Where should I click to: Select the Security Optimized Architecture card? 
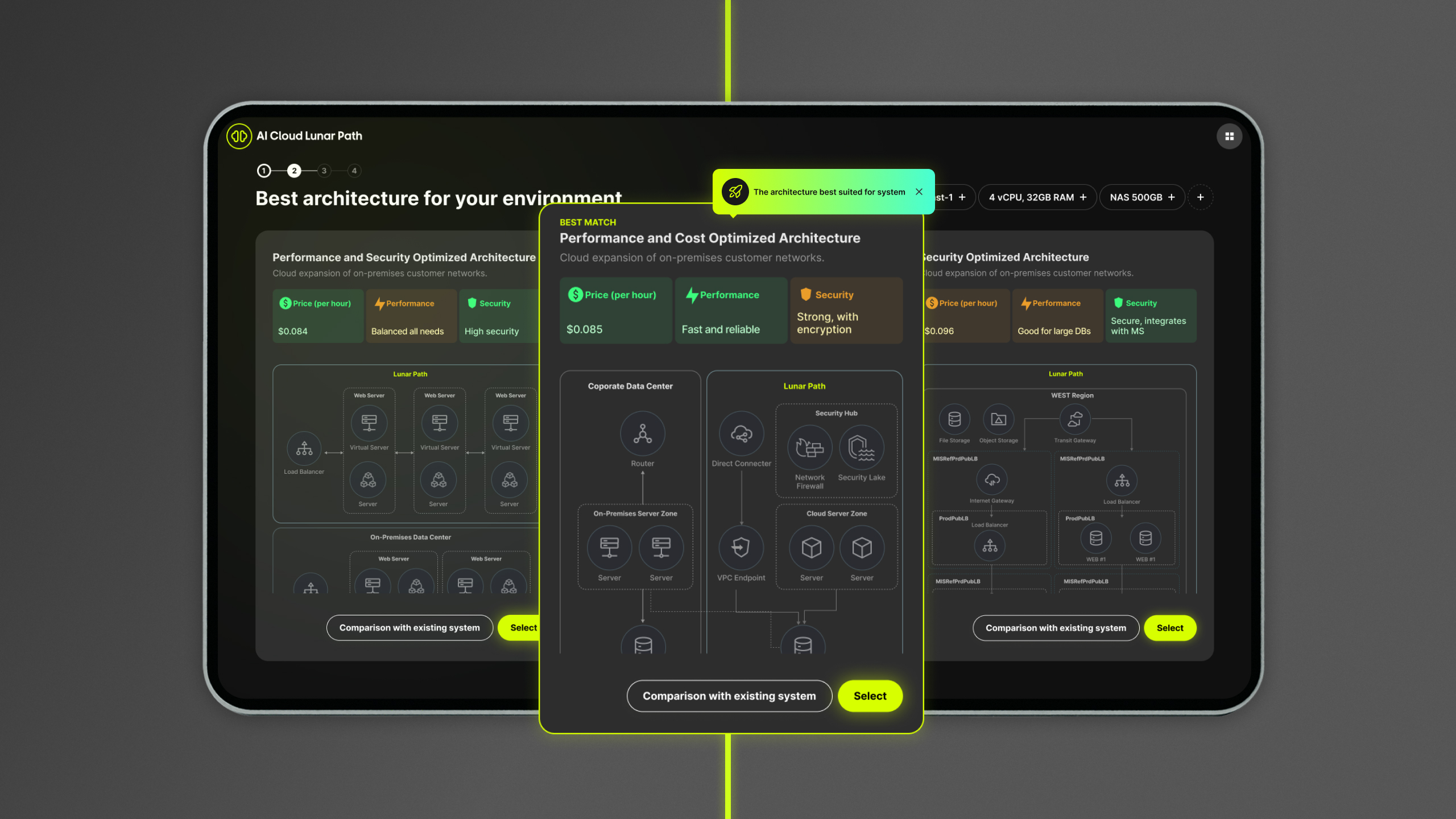(x=1170, y=628)
